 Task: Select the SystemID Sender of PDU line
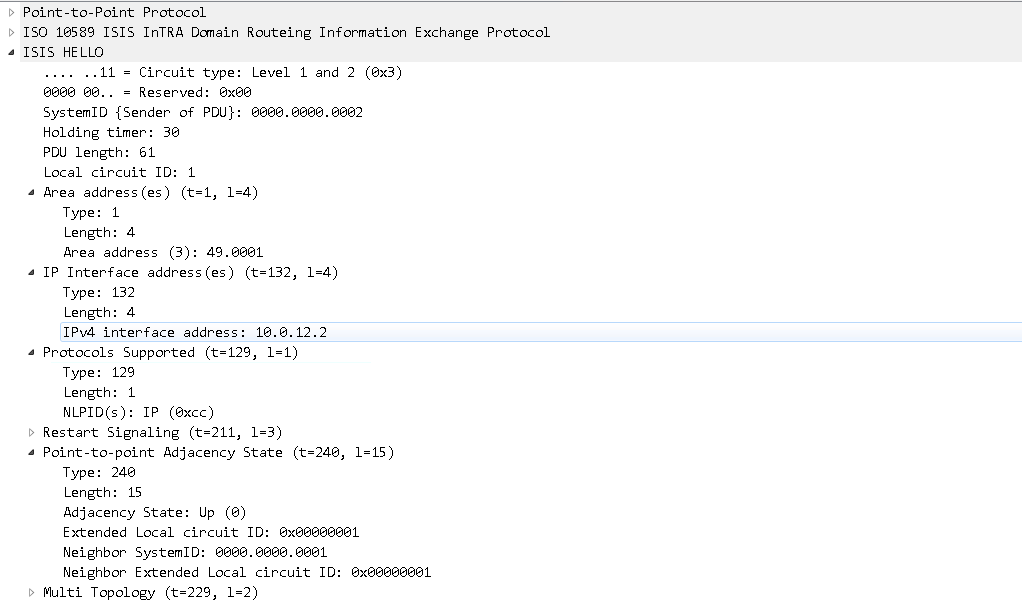[202, 112]
